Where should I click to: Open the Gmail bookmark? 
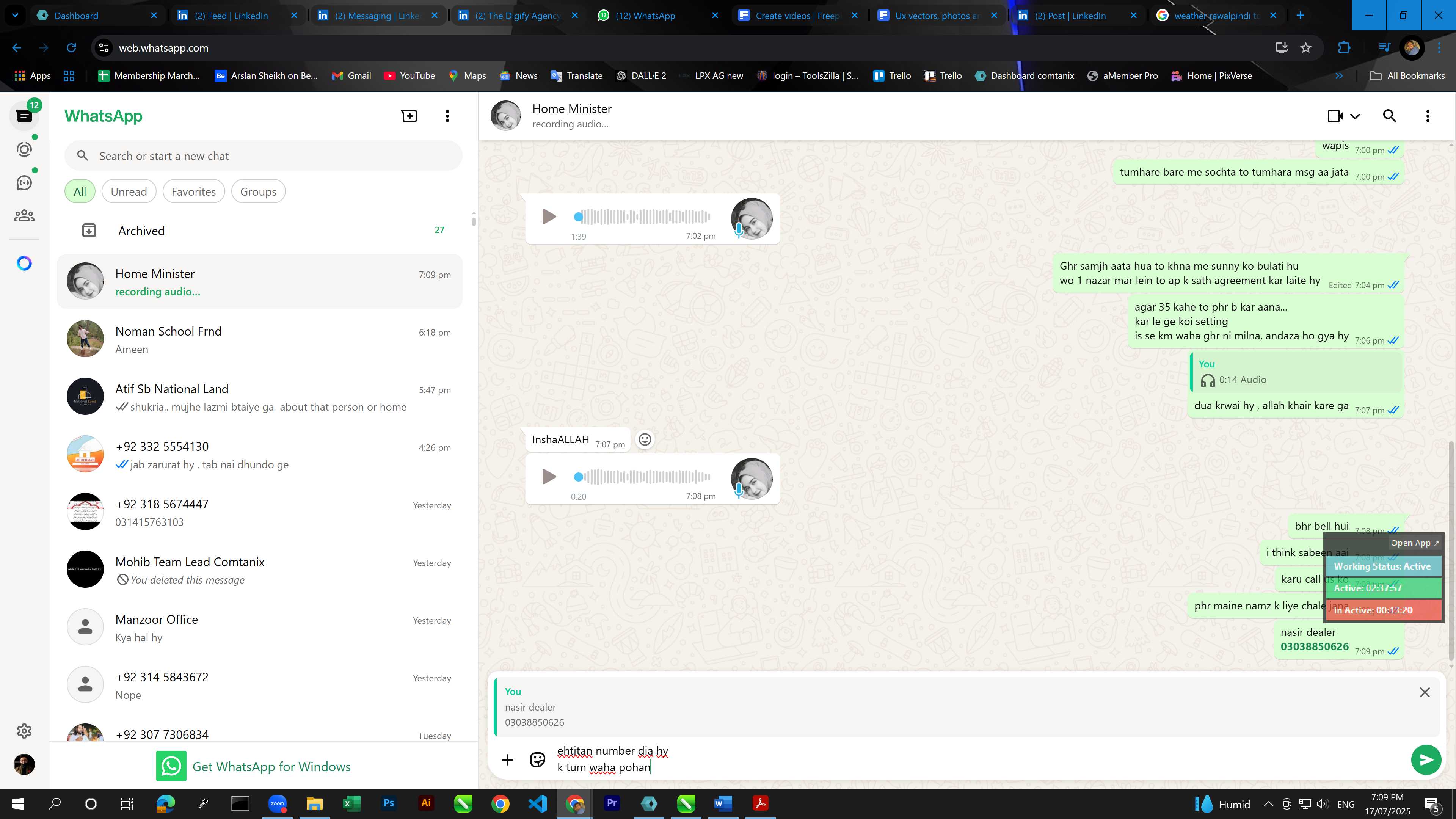point(351,76)
